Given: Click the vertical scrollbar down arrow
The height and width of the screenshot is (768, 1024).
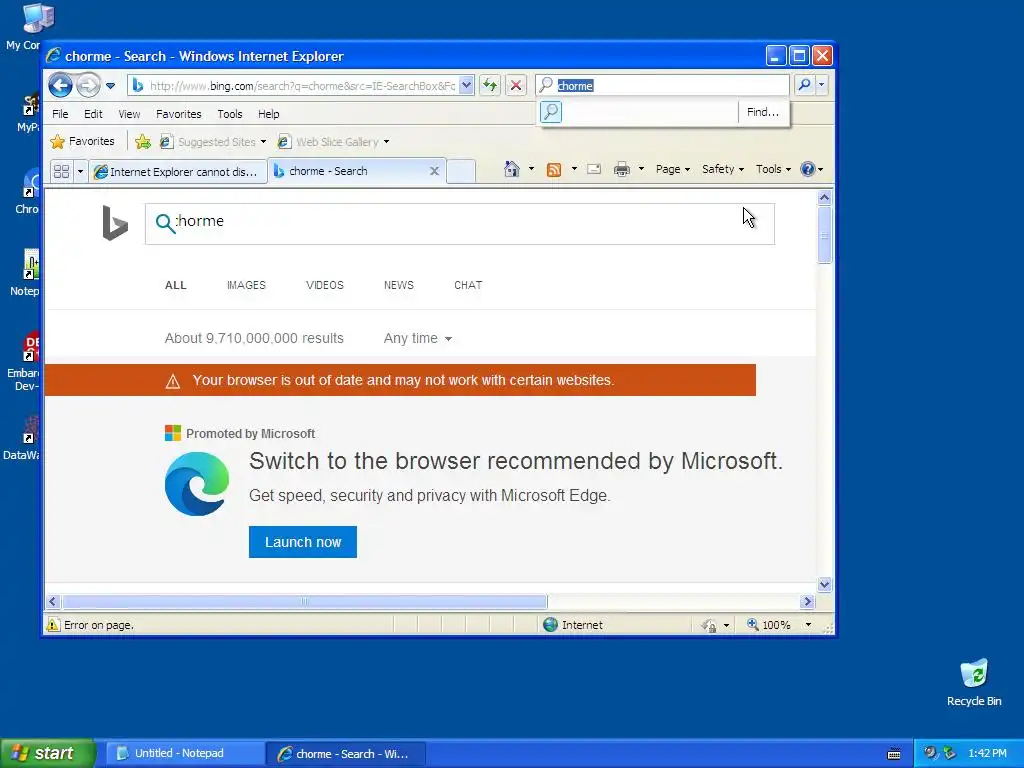Looking at the screenshot, I should 824,584.
